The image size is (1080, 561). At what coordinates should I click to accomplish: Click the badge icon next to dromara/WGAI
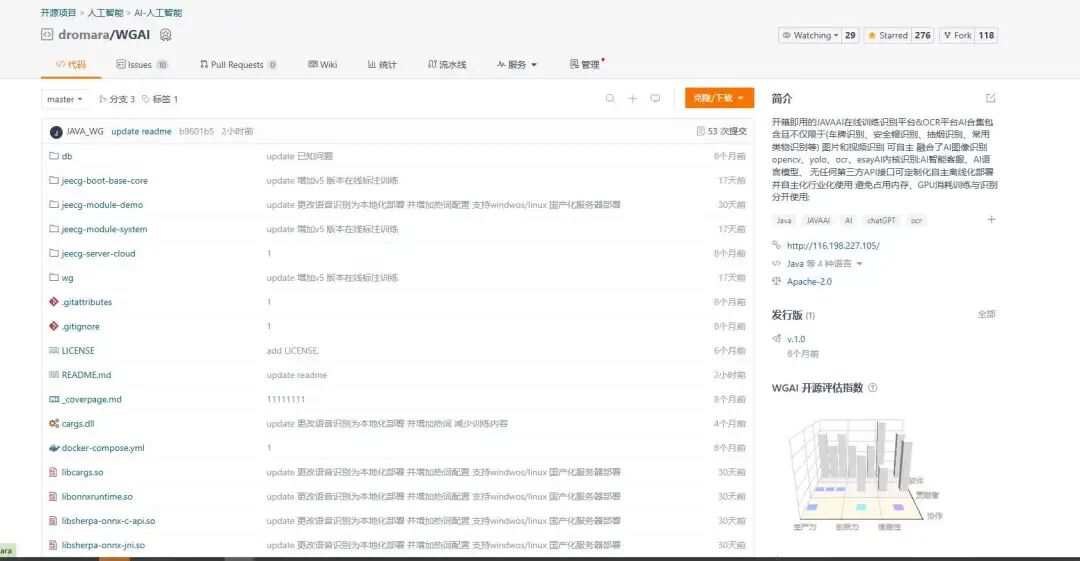coord(166,35)
